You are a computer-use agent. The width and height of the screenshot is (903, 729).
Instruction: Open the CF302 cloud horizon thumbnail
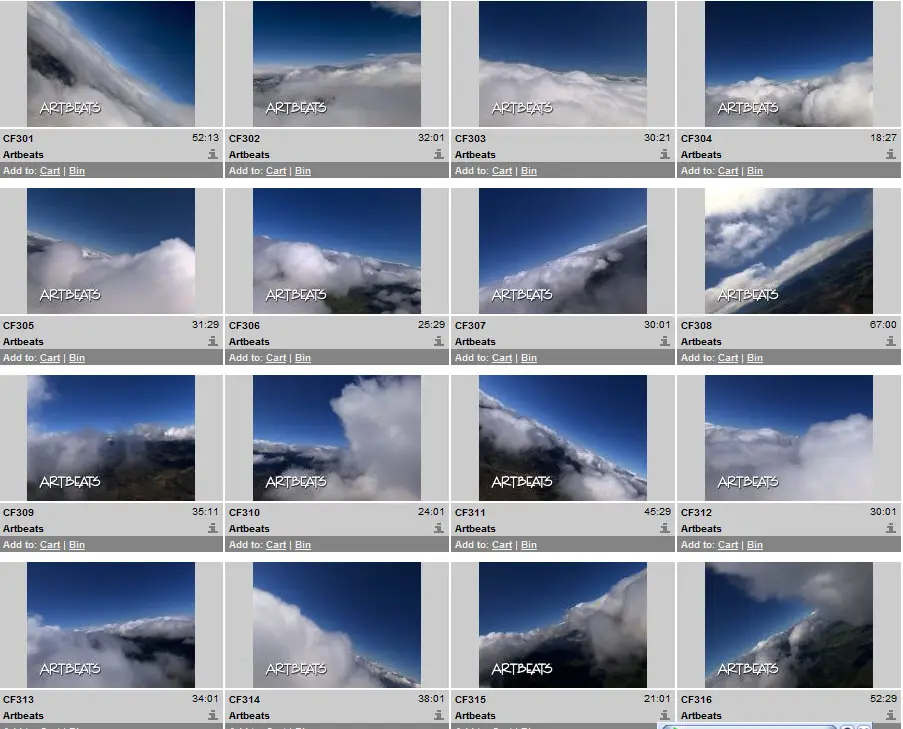[337, 64]
